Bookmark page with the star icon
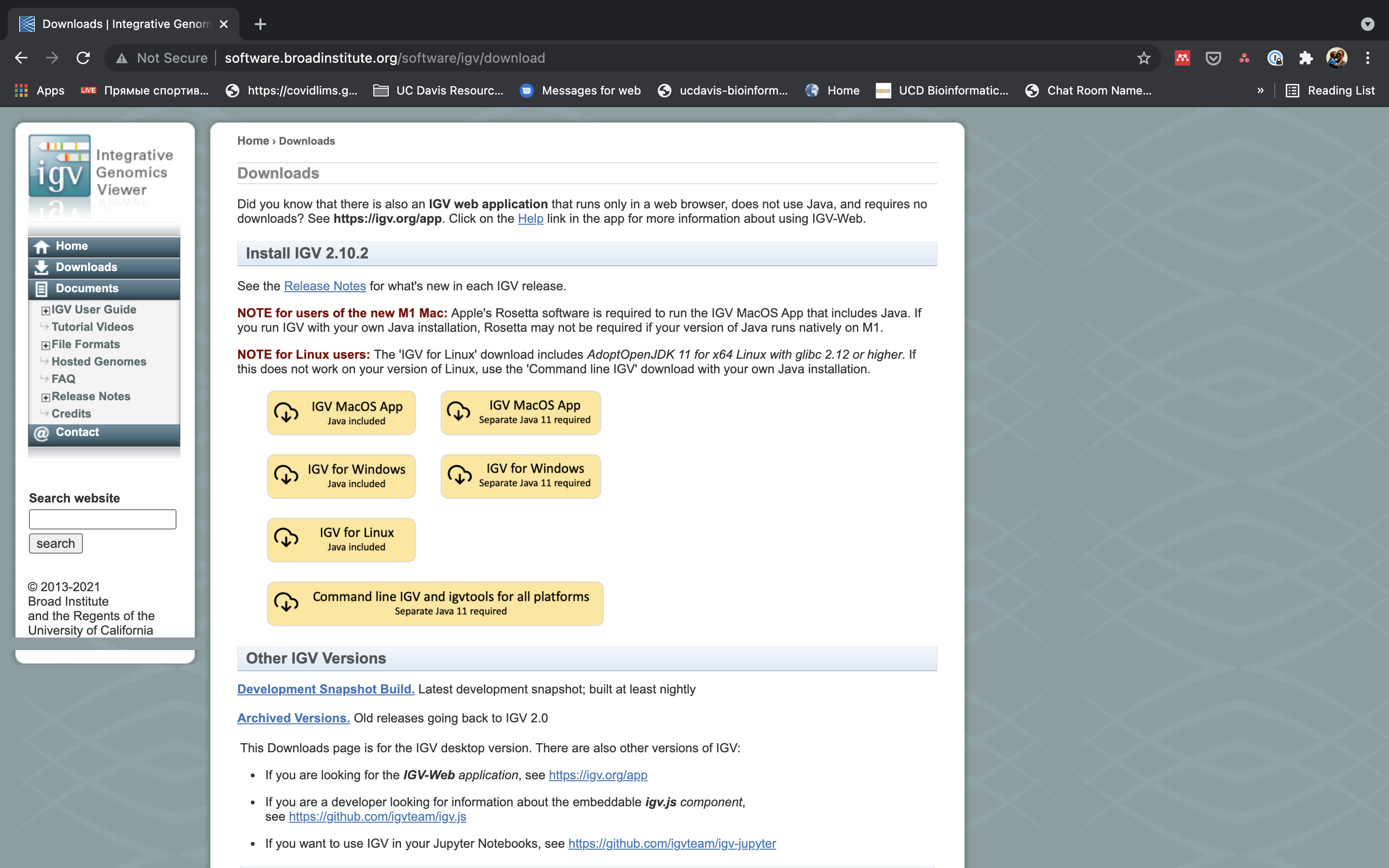Screen dimensions: 1389x868 [x=1144, y=58]
